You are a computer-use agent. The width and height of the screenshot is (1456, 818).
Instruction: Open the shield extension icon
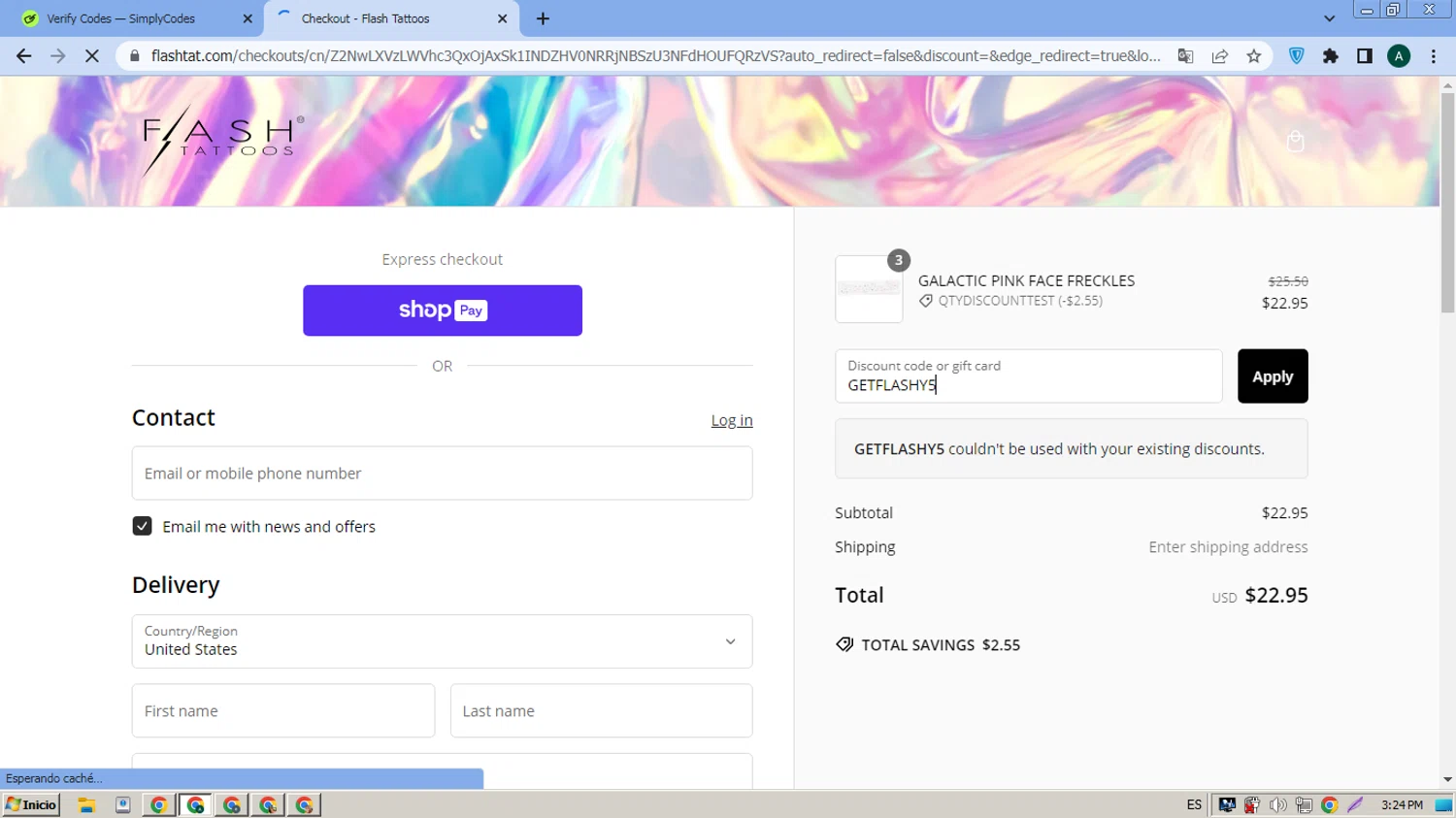tap(1296, 56)
